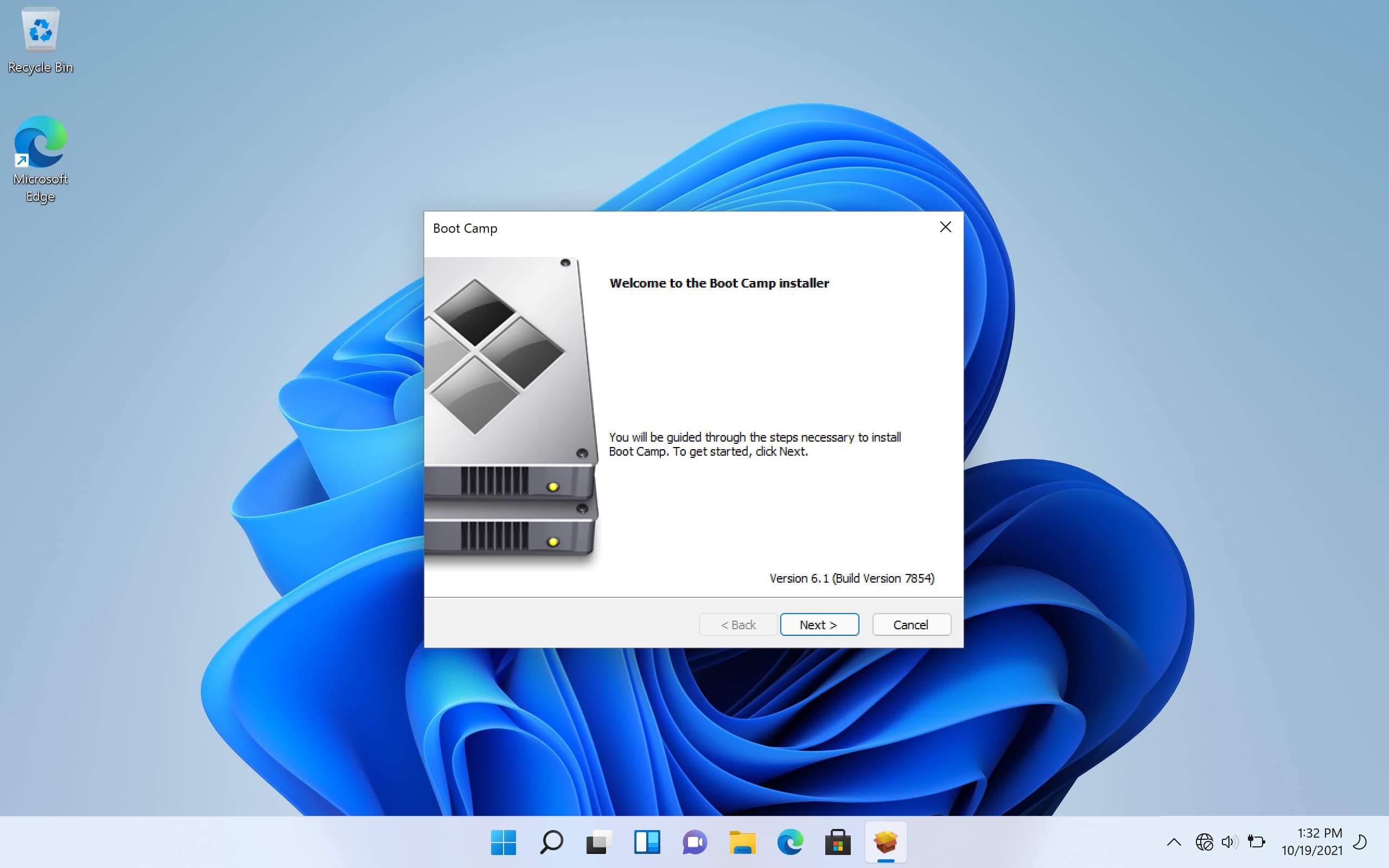Open the Widgets panel

[647, 842]
